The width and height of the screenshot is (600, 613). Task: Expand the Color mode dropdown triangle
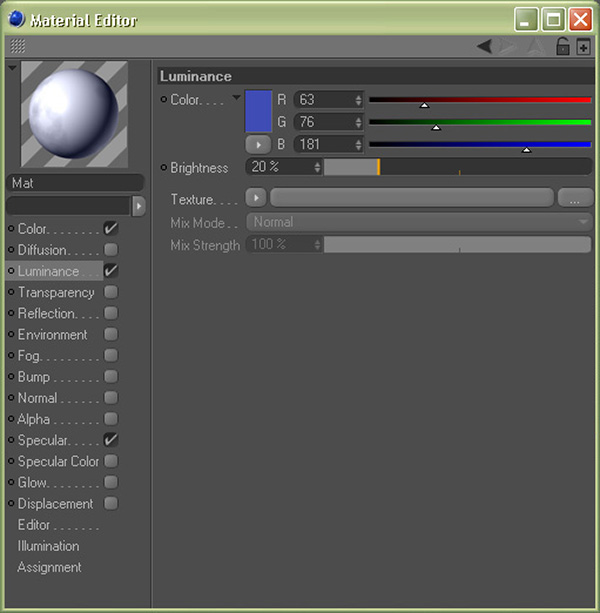(236, 98)
